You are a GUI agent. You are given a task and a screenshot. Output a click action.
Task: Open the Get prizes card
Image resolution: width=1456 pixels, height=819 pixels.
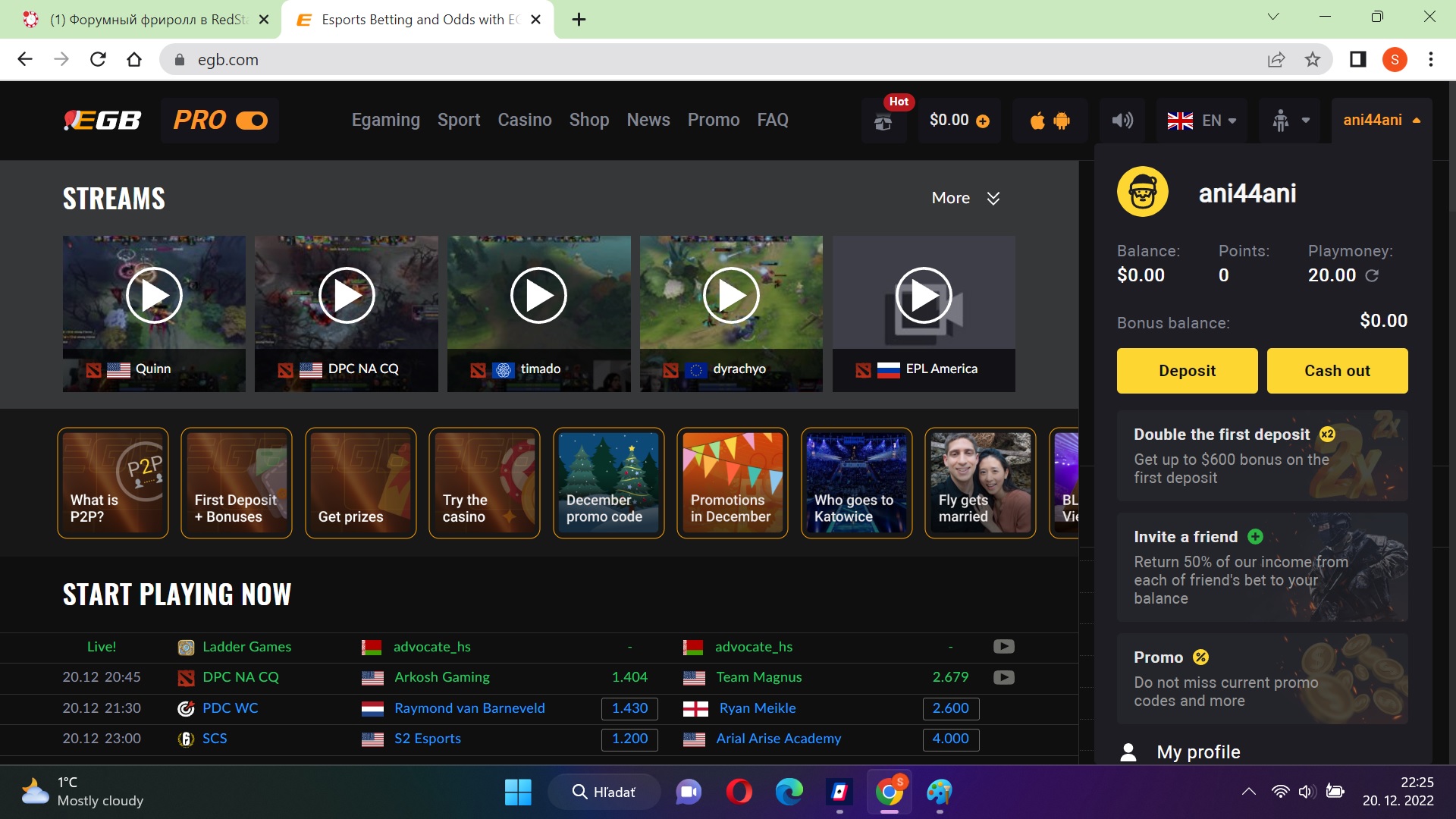(361, 483)
